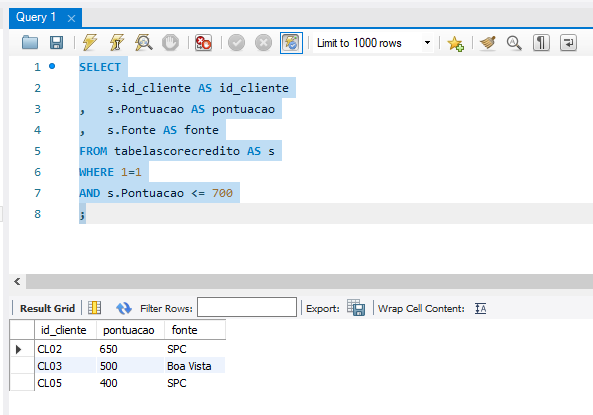
Task: Export recordset using the Export icon
Action: (356, 308)
